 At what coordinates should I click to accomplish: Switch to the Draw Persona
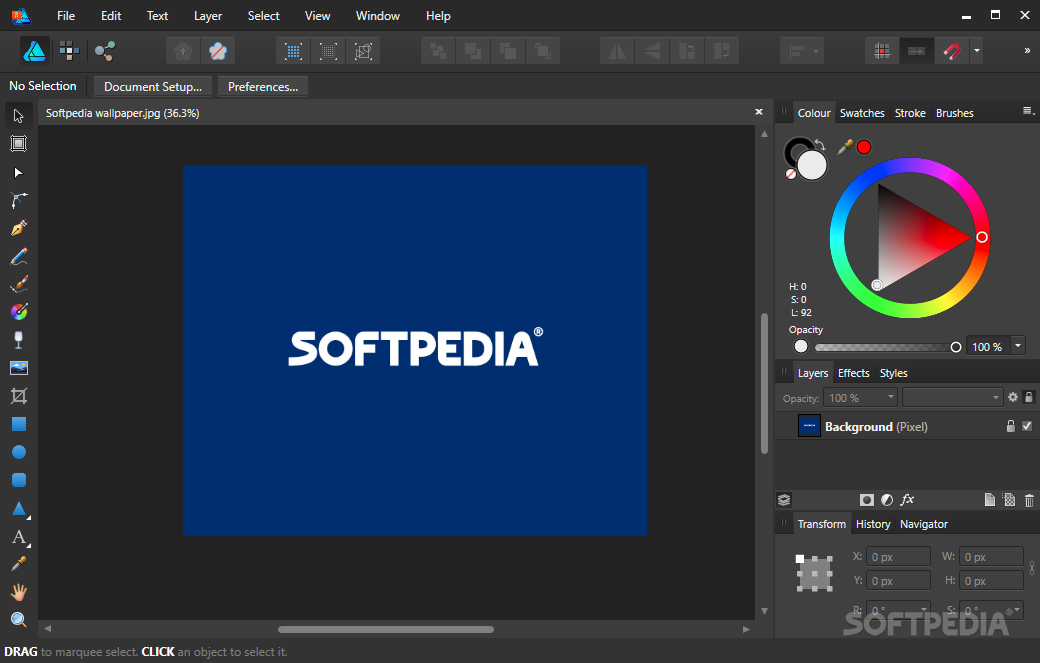pyautogui.click(x=34, y=50)
